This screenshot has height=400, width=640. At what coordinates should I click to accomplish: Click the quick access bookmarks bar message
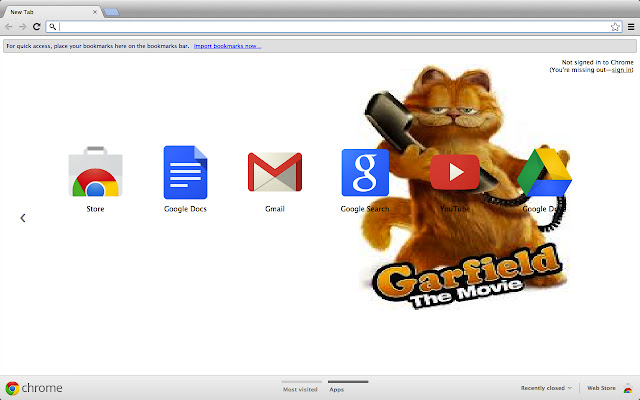pos(98,46)
